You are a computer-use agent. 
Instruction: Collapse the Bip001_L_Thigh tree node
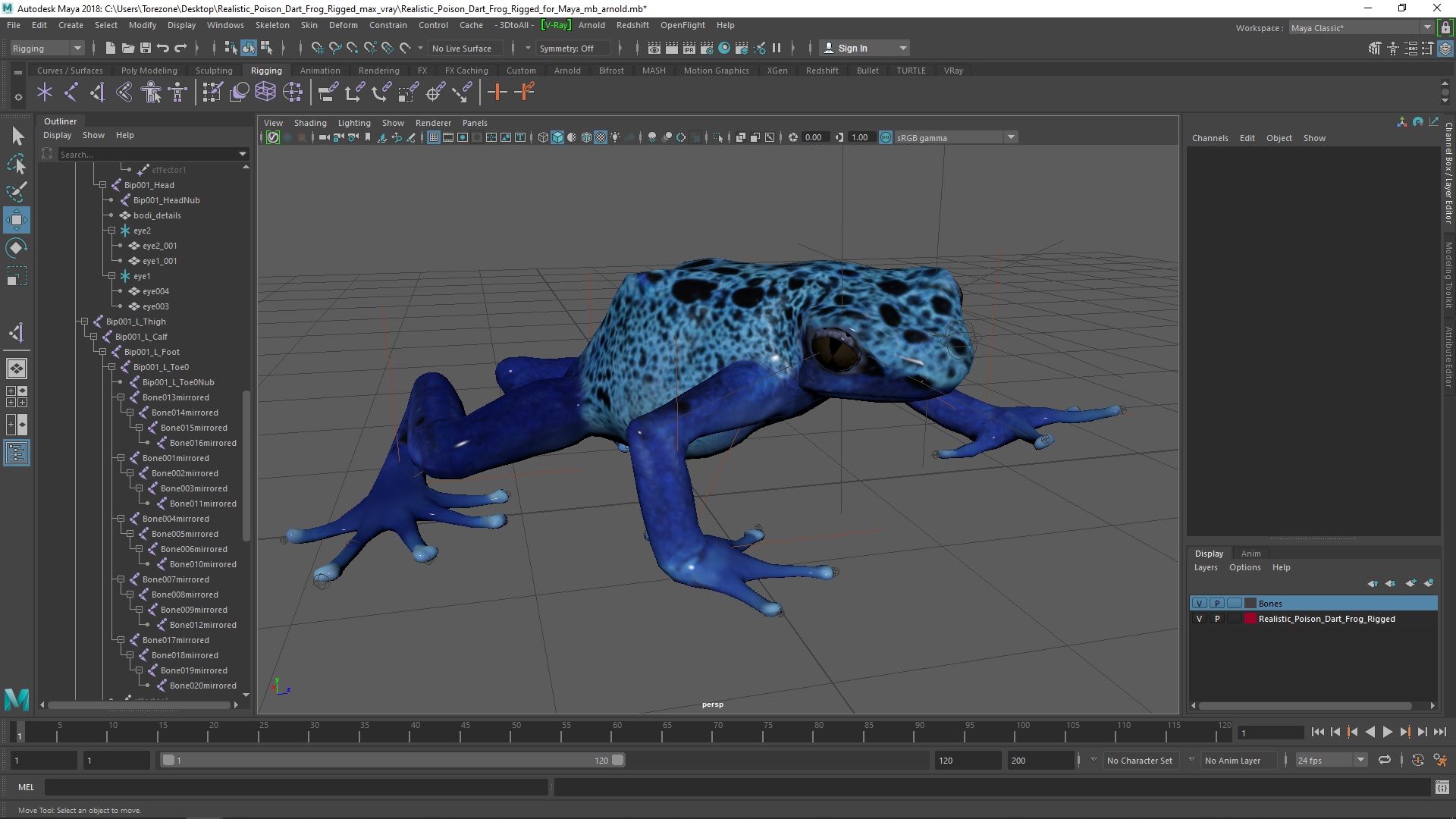(84, 322)
